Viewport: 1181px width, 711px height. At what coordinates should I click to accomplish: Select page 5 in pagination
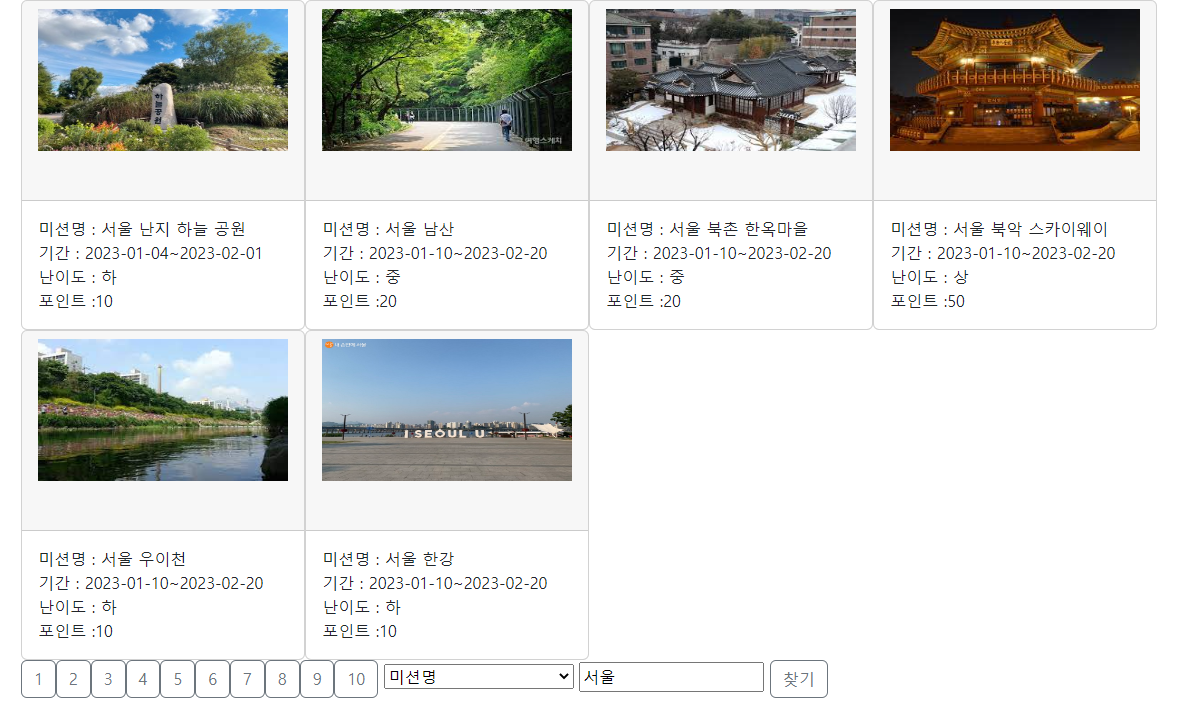(x=177, y=679)
